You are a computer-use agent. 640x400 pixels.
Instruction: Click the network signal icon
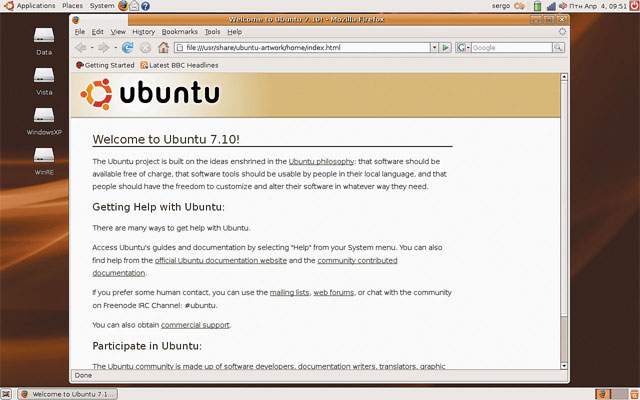[551, 6]
